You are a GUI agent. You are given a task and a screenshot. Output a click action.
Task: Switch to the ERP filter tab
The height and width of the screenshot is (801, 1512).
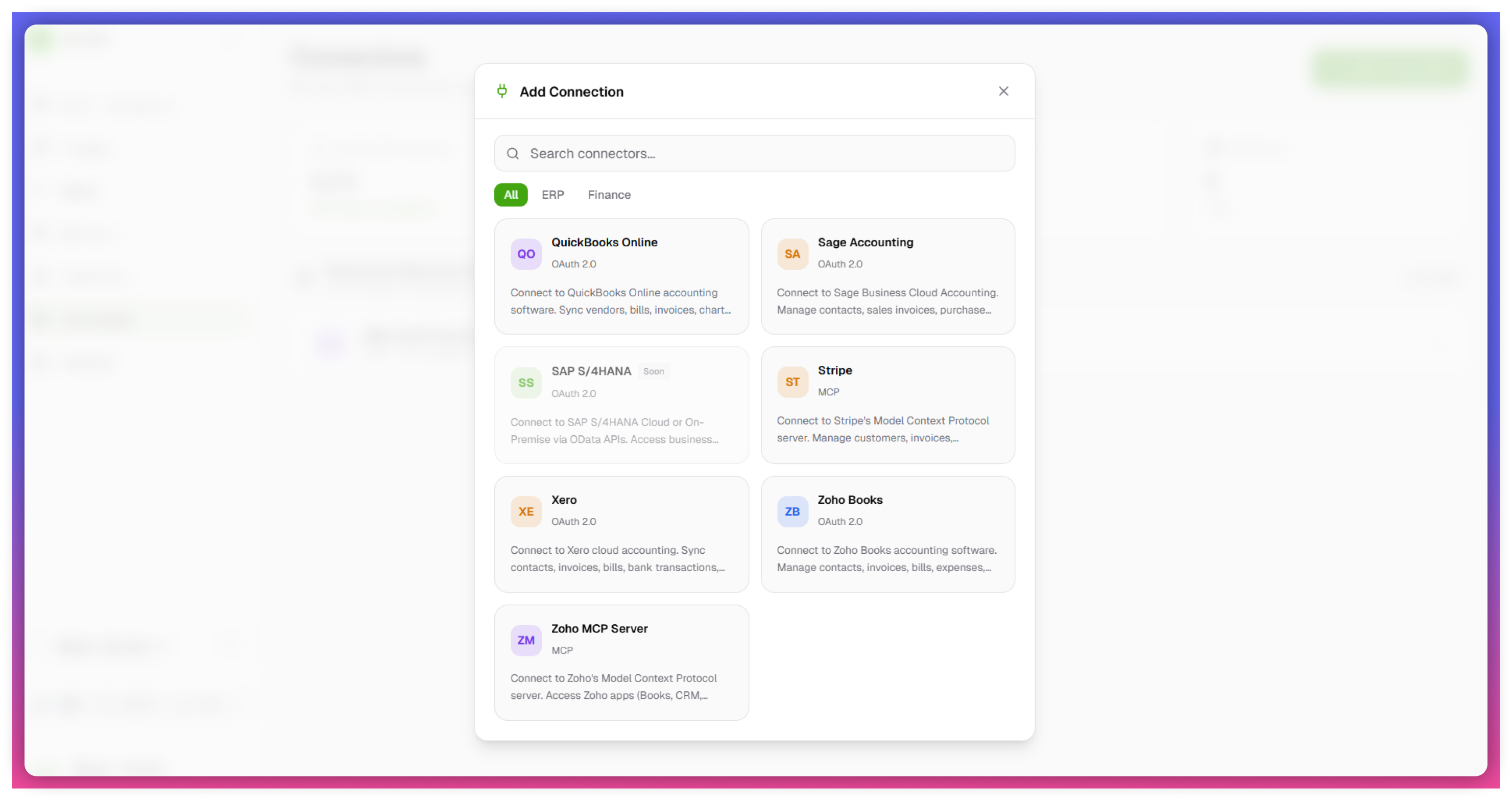[x=553, y=195]
